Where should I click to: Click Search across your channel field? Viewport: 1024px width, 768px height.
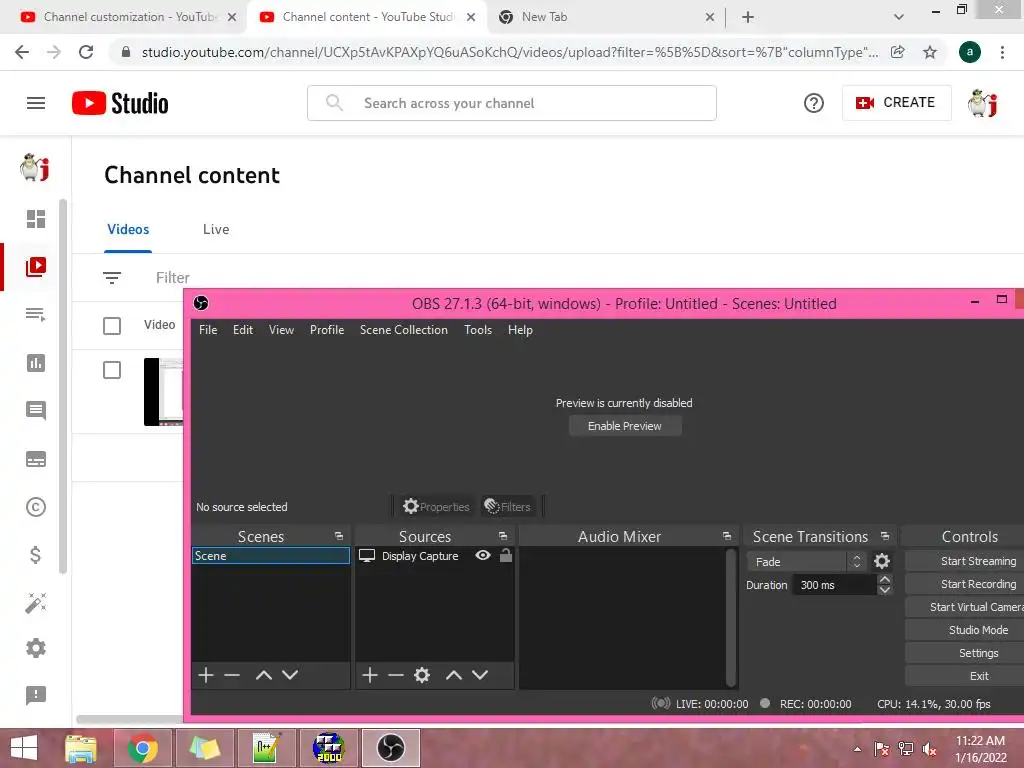pyautogui.click(x=512, y=103)
